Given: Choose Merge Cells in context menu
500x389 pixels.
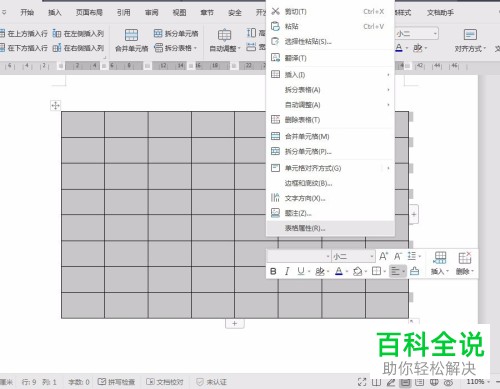Looking at the screenshot, I should coord(330,136).
